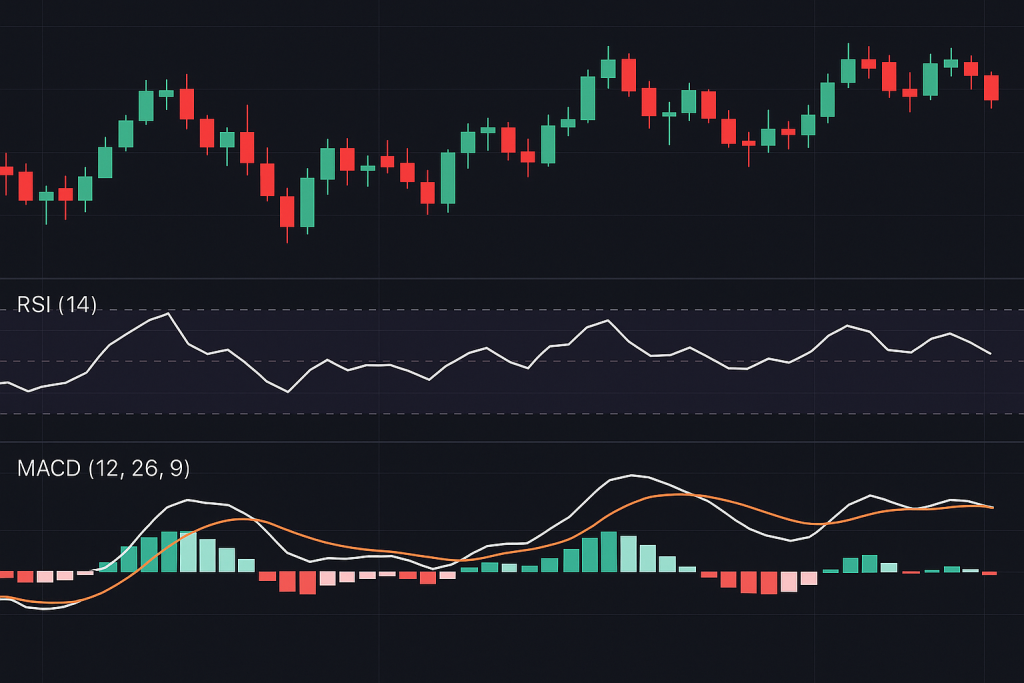
Task: Select the tallest green MACD histogram bar
Action: click(x=609, y=551)
